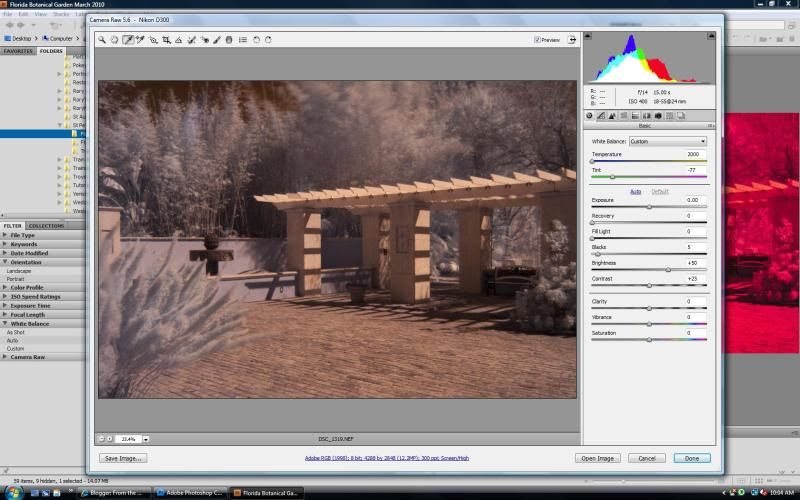The width and height of the screenshot is (800, 500).
Task: Click the Save Image button
Action: click(123, 458)
